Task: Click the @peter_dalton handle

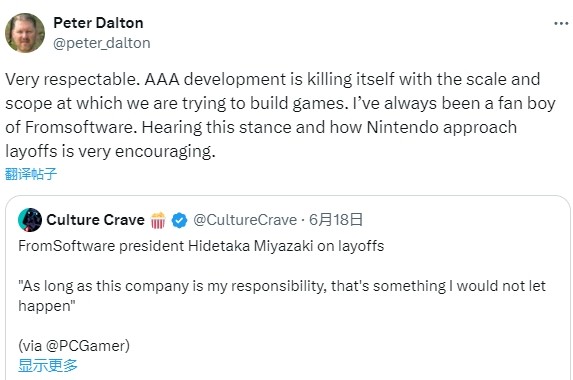Action: (102, 43)
